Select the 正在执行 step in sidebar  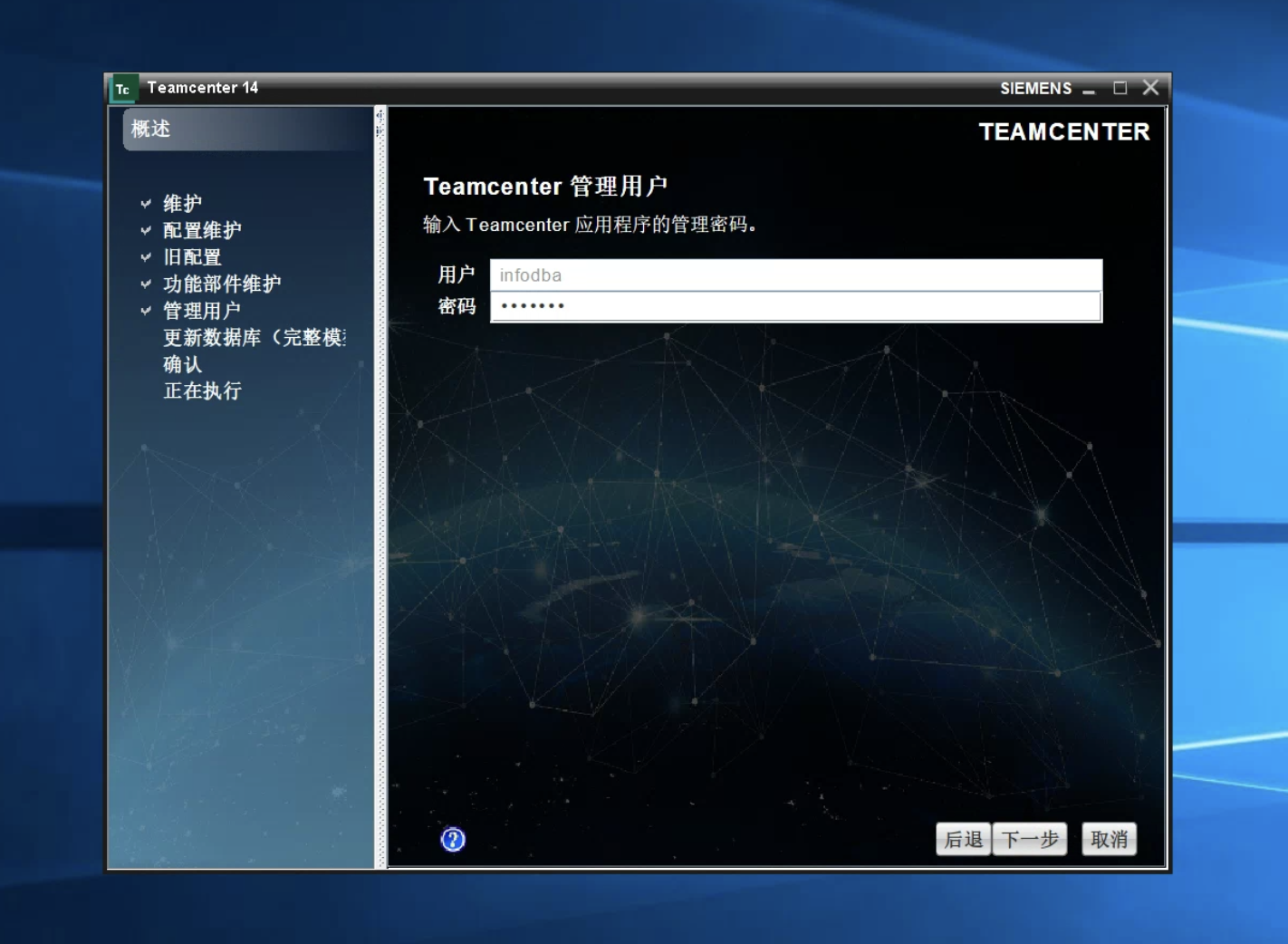point(202,390)
